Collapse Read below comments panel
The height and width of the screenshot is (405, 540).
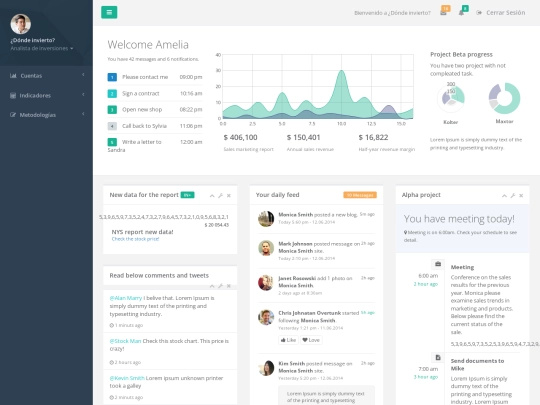pos(212,286)
